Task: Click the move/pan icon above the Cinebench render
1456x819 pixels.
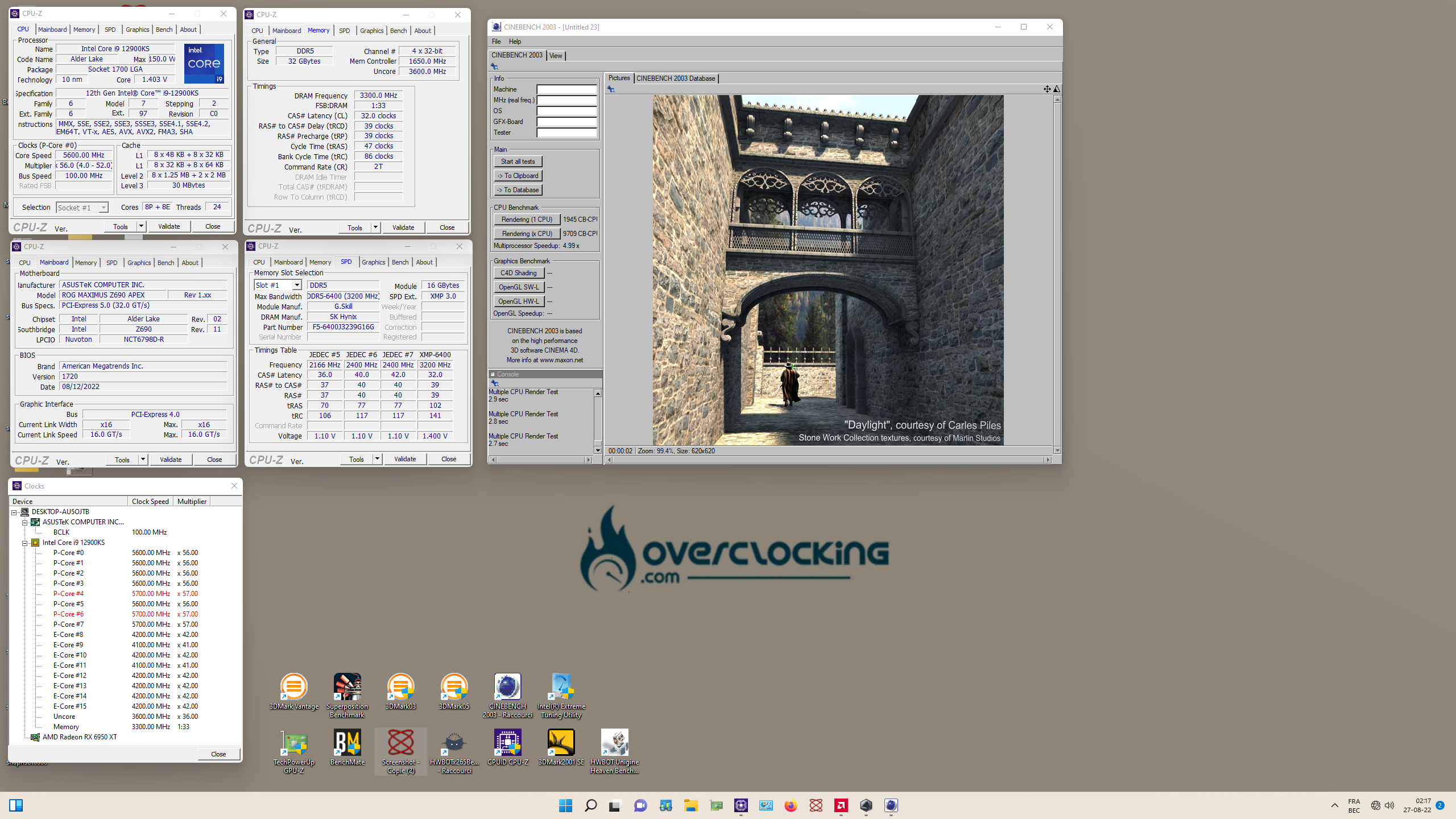Action: [x=1046, y=89]
